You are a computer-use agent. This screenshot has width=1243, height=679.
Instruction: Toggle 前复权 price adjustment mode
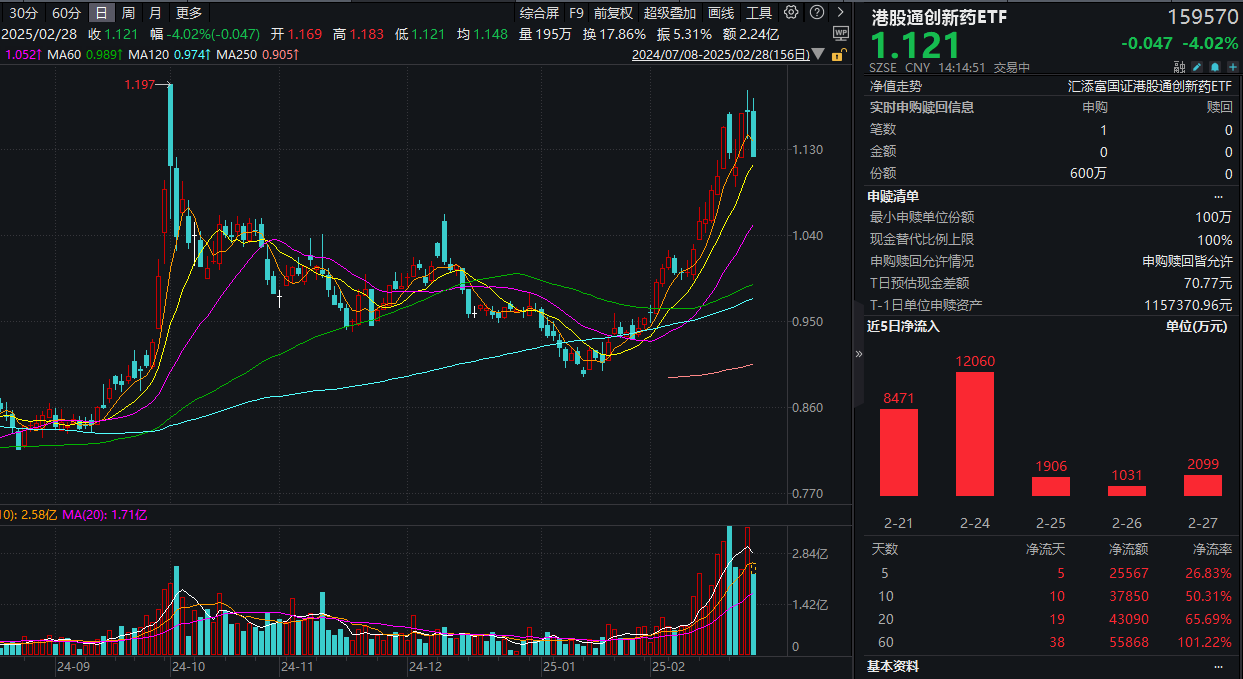tap(612, 13)
